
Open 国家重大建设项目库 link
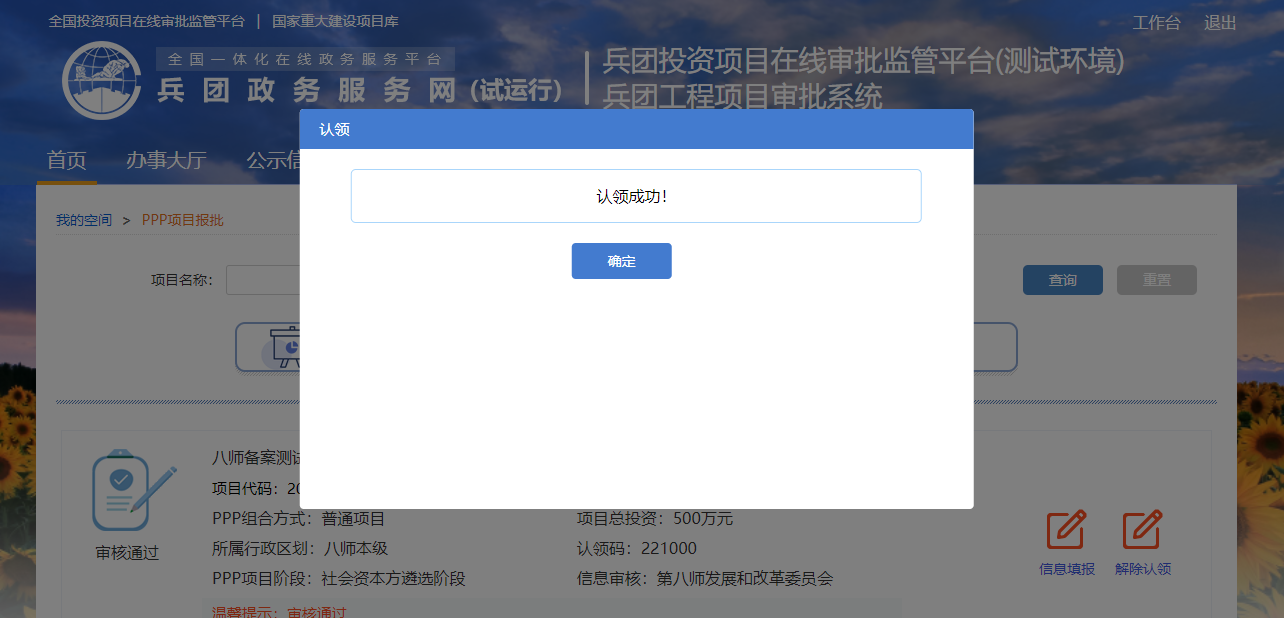335,21
